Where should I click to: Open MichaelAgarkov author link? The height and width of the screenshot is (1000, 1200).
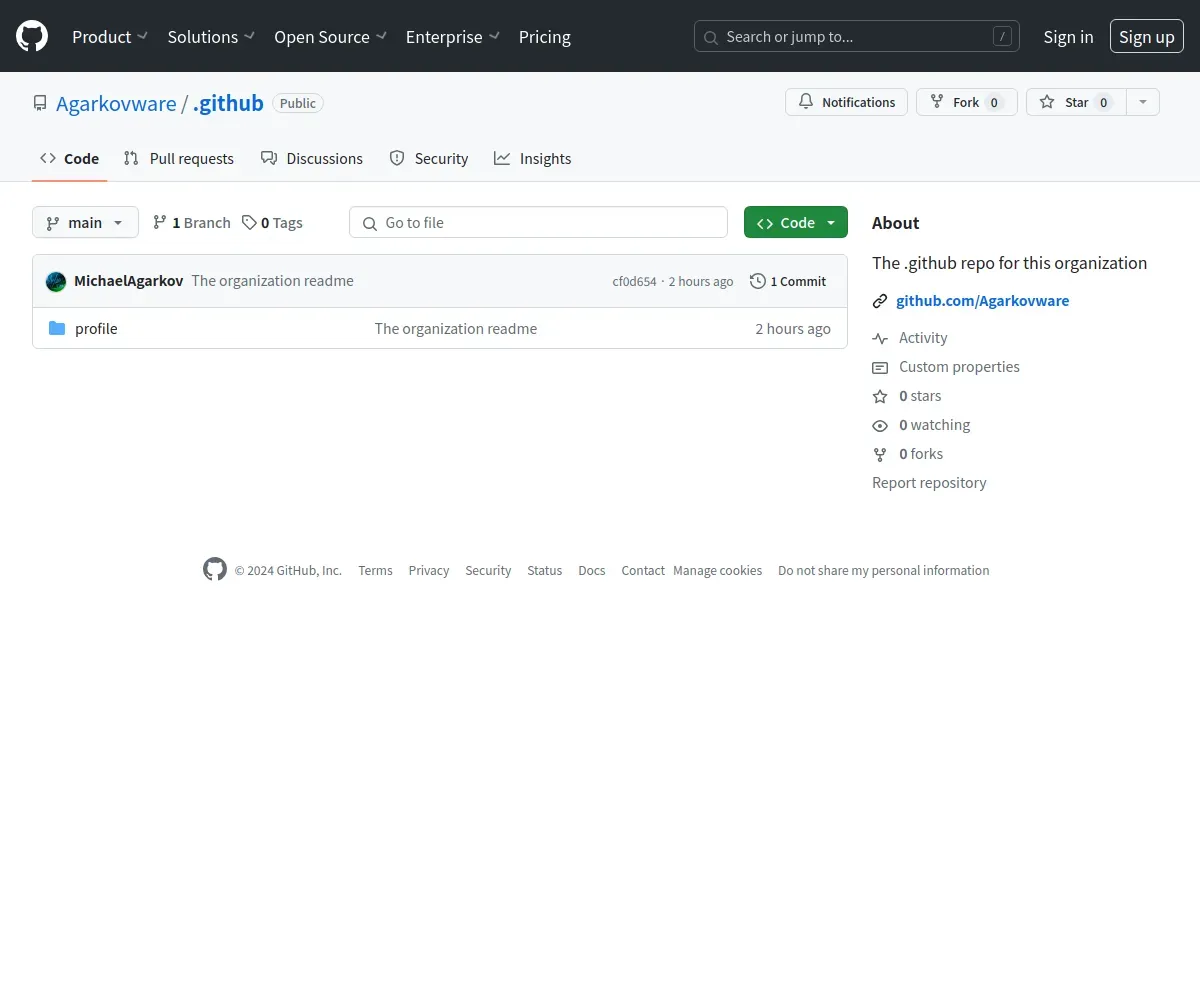pyautogui.click(x=129, y=281)
